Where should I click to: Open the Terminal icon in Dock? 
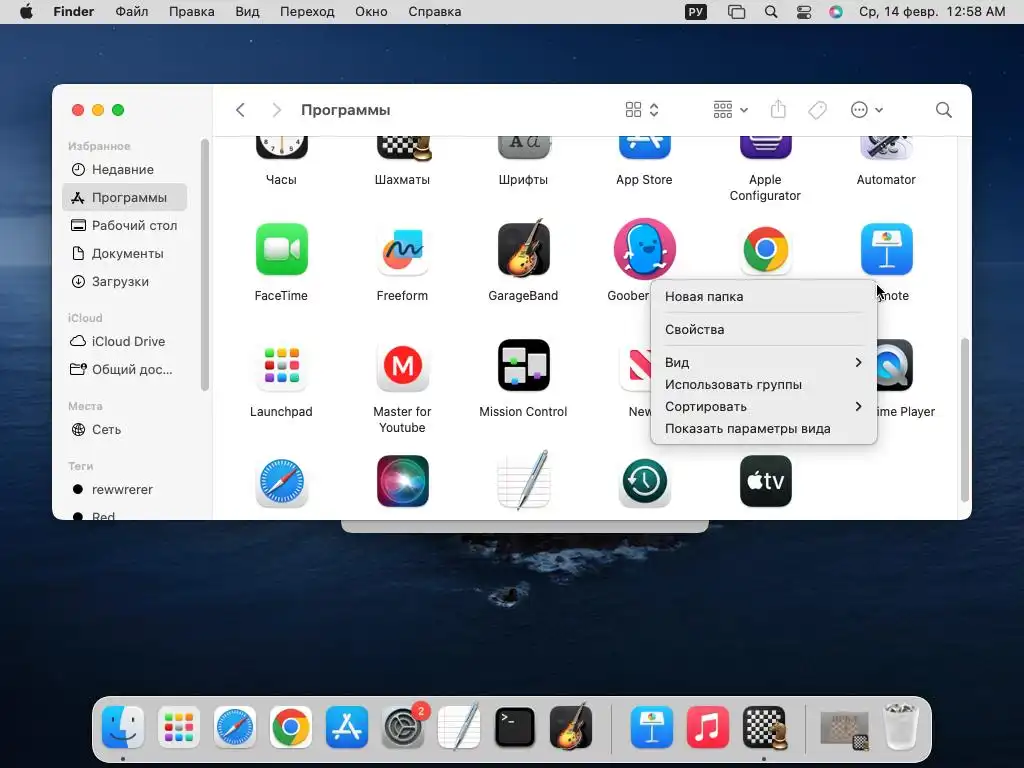(515, 727)
